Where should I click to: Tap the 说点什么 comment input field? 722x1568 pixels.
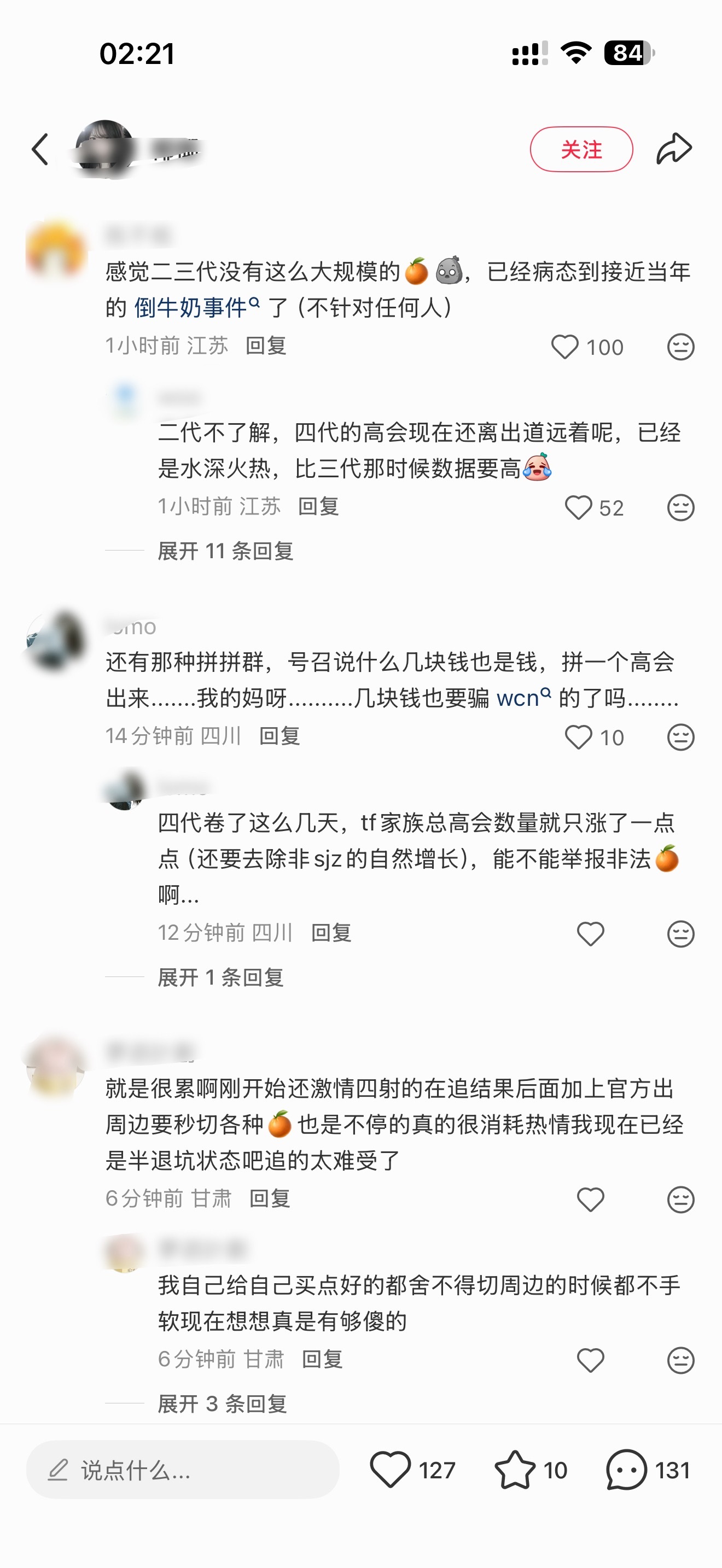point(183,1470)
